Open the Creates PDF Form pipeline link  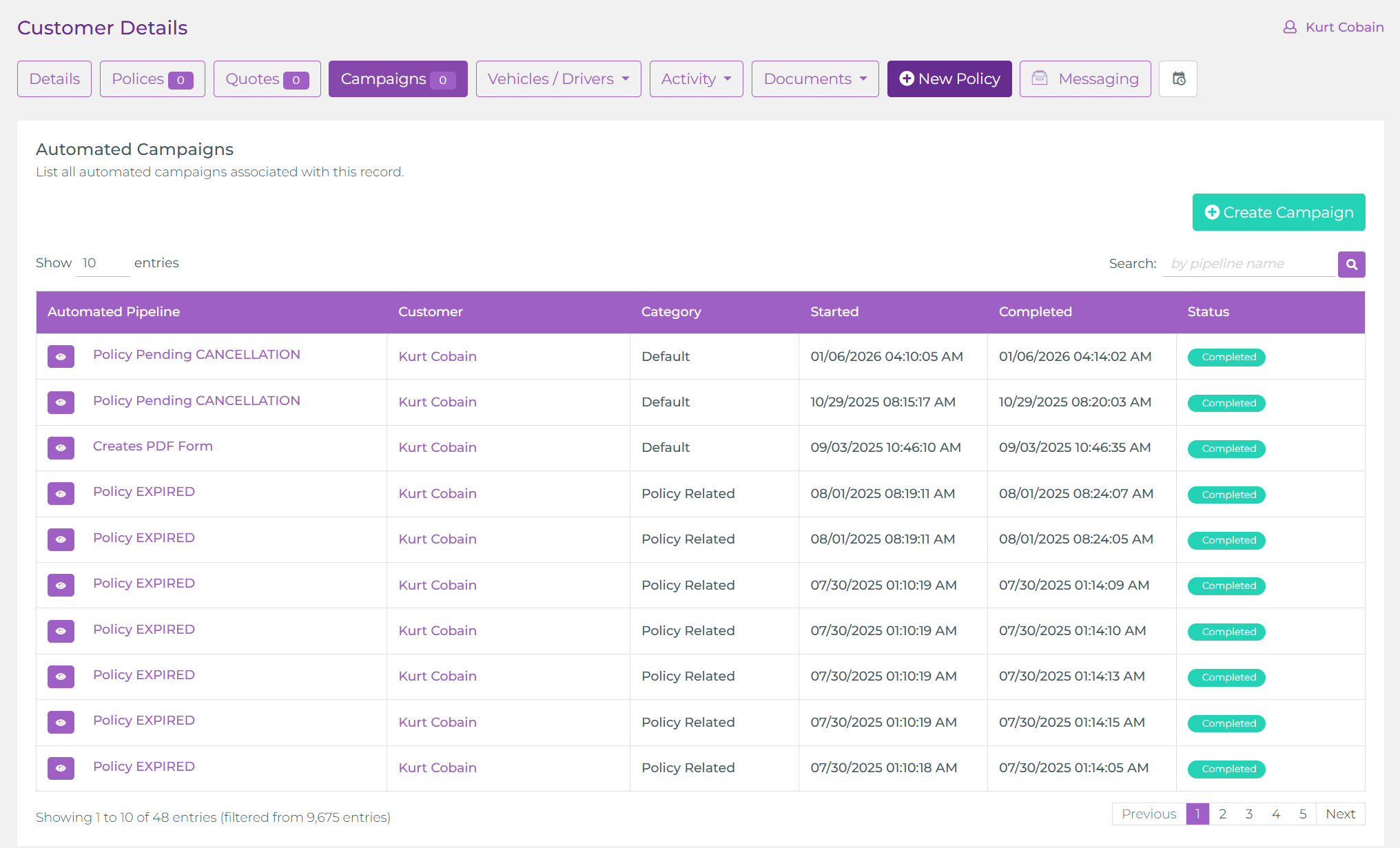152,446
